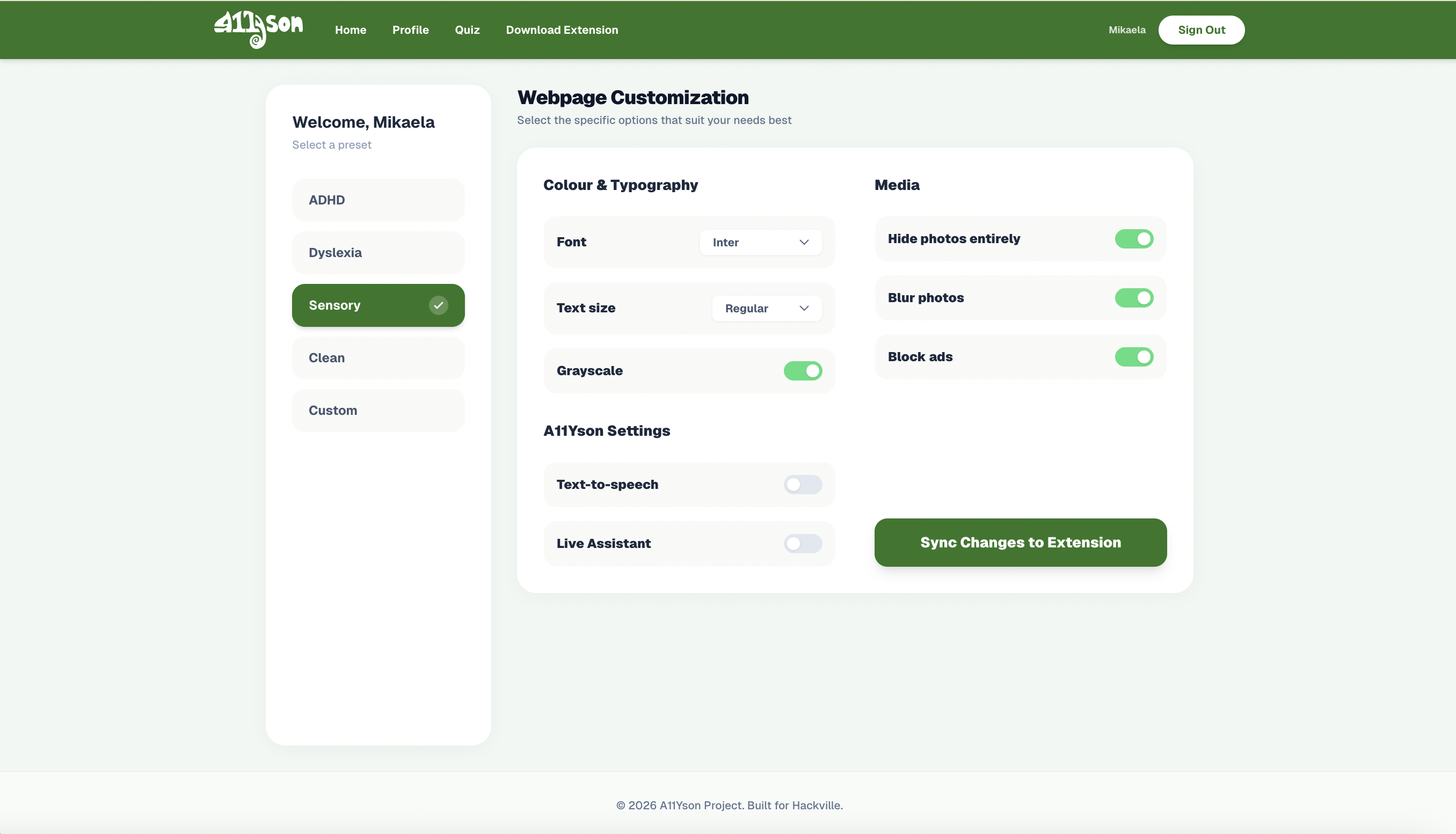Click the Font dropdown chevron arrow
The width and height of the screenshot is (1456, 834).
[804, 242]
